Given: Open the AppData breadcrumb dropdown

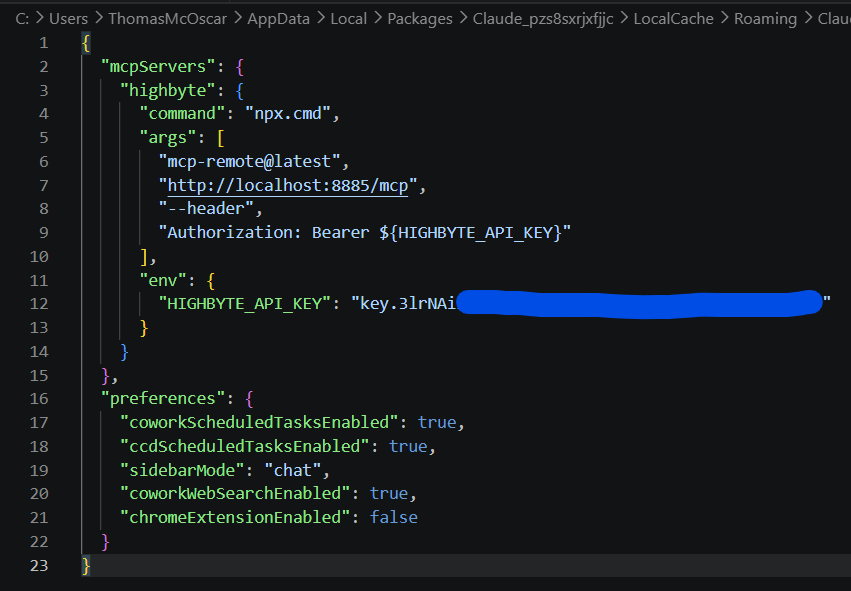Looking at the screenshot, I should [274, 19].
